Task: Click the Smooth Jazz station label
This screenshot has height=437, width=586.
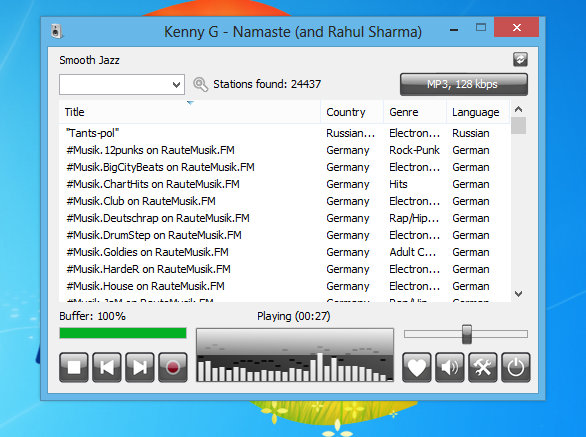Action: coord(89,60)
